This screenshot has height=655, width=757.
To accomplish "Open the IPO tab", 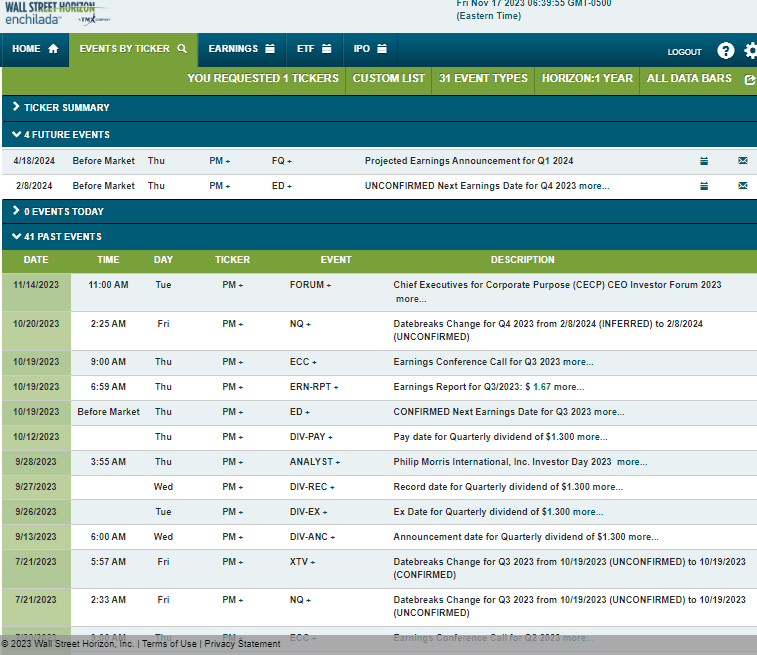I will [x=370, y=49].
